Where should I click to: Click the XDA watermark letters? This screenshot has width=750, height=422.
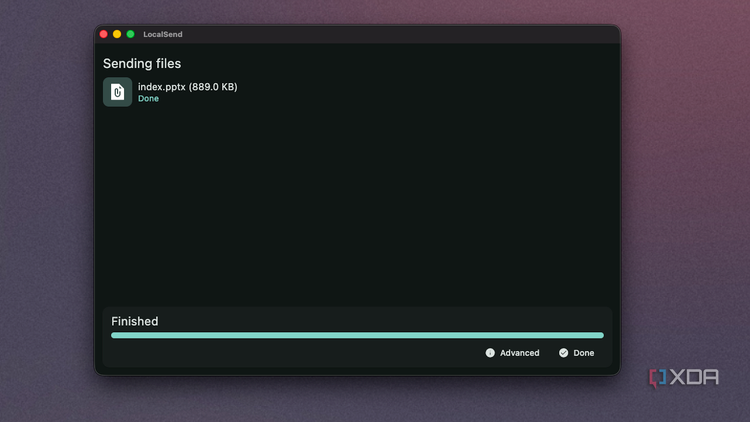click(x=694, y=377)
